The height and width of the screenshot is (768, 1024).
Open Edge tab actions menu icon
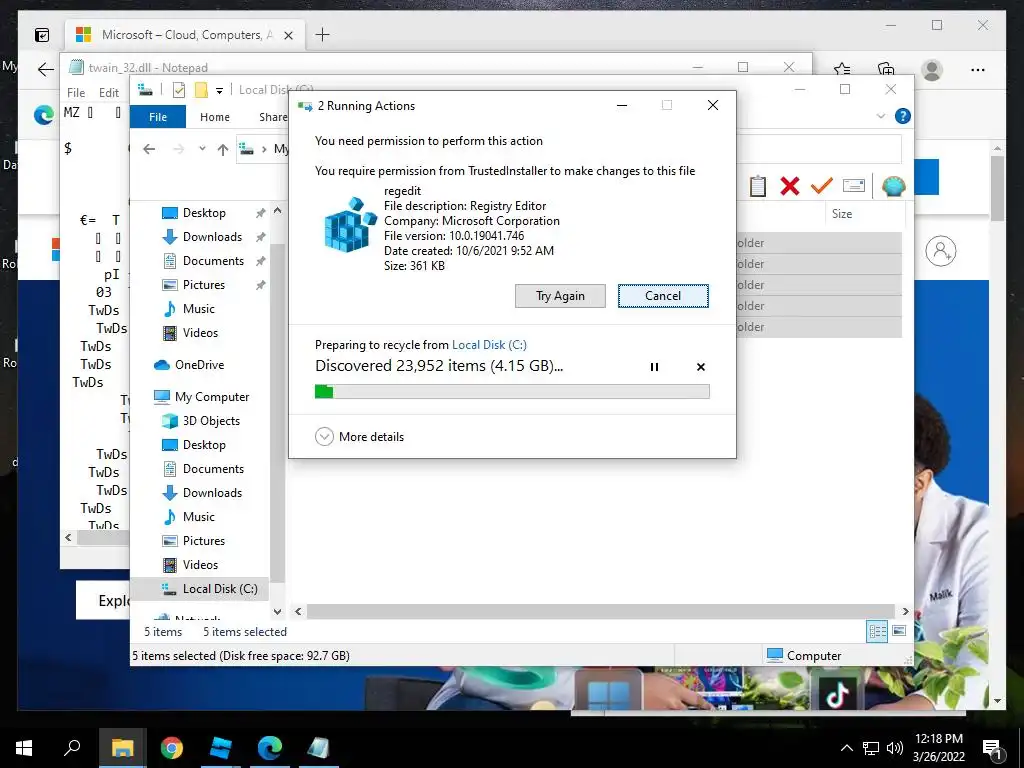pyautogui.click(x=42, y=35)
